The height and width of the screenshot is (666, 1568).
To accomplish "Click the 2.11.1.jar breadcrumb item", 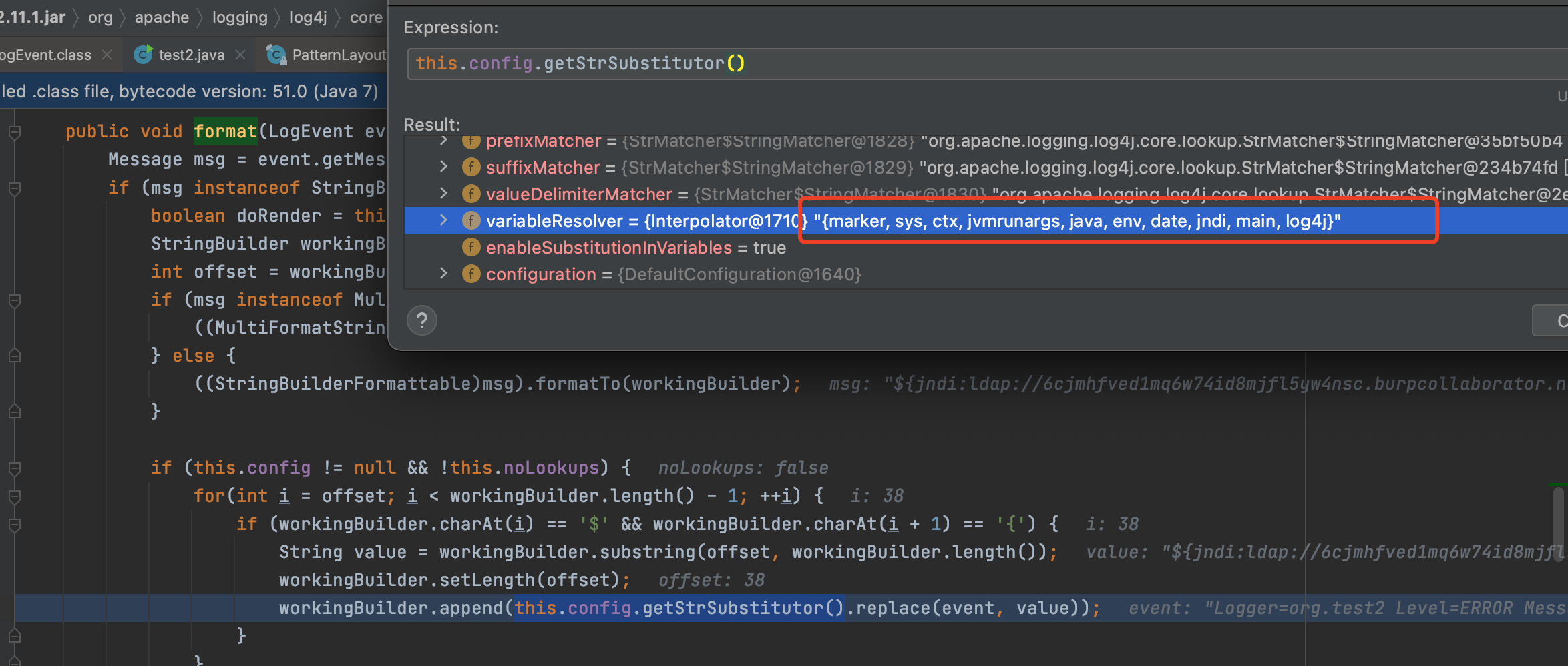I will pos(33,17).
